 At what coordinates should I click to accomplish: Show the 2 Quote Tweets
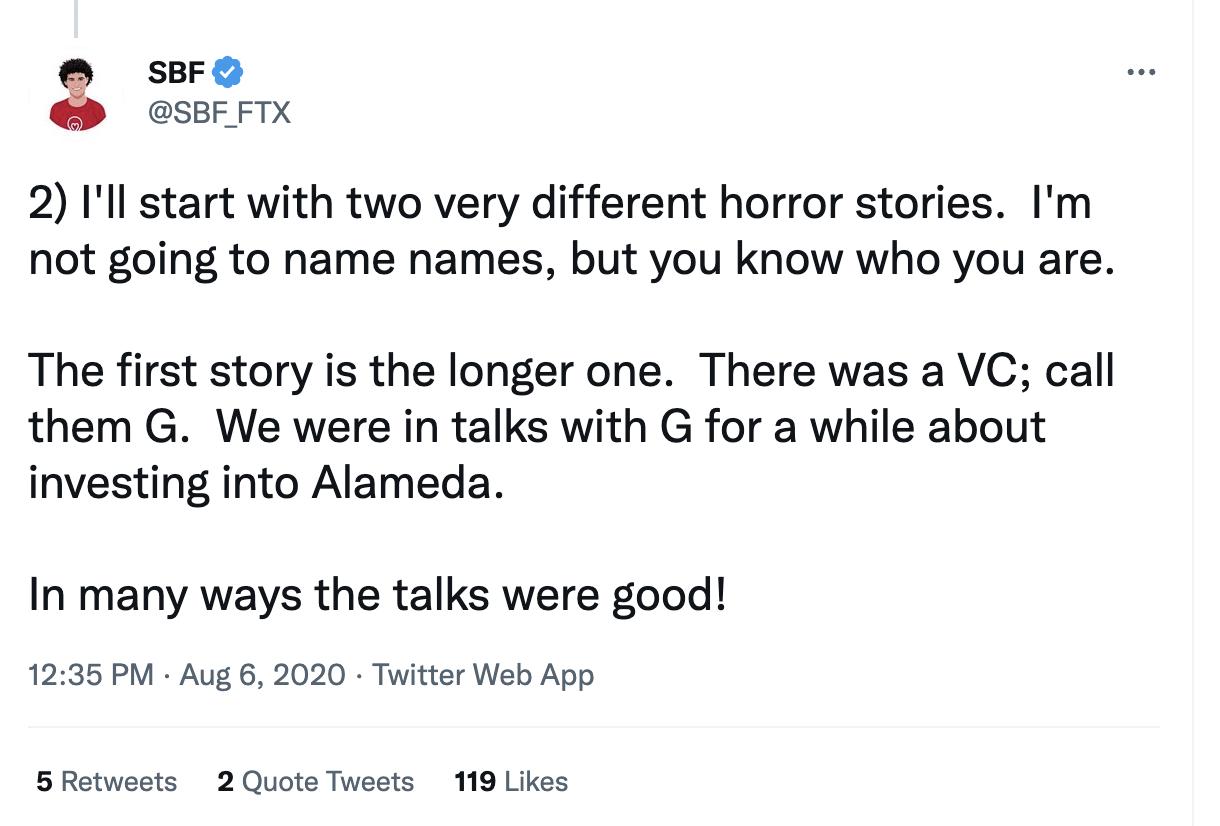315,781
